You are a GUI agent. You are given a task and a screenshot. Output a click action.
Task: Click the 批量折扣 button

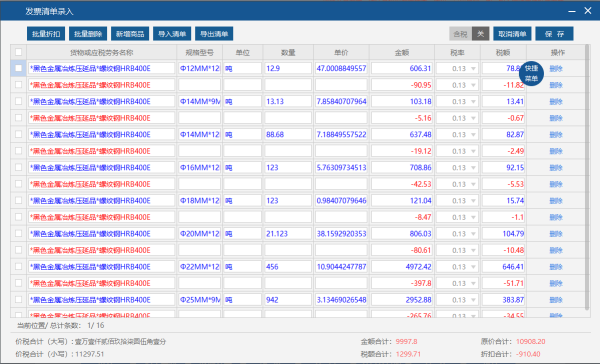click(46, 34)
